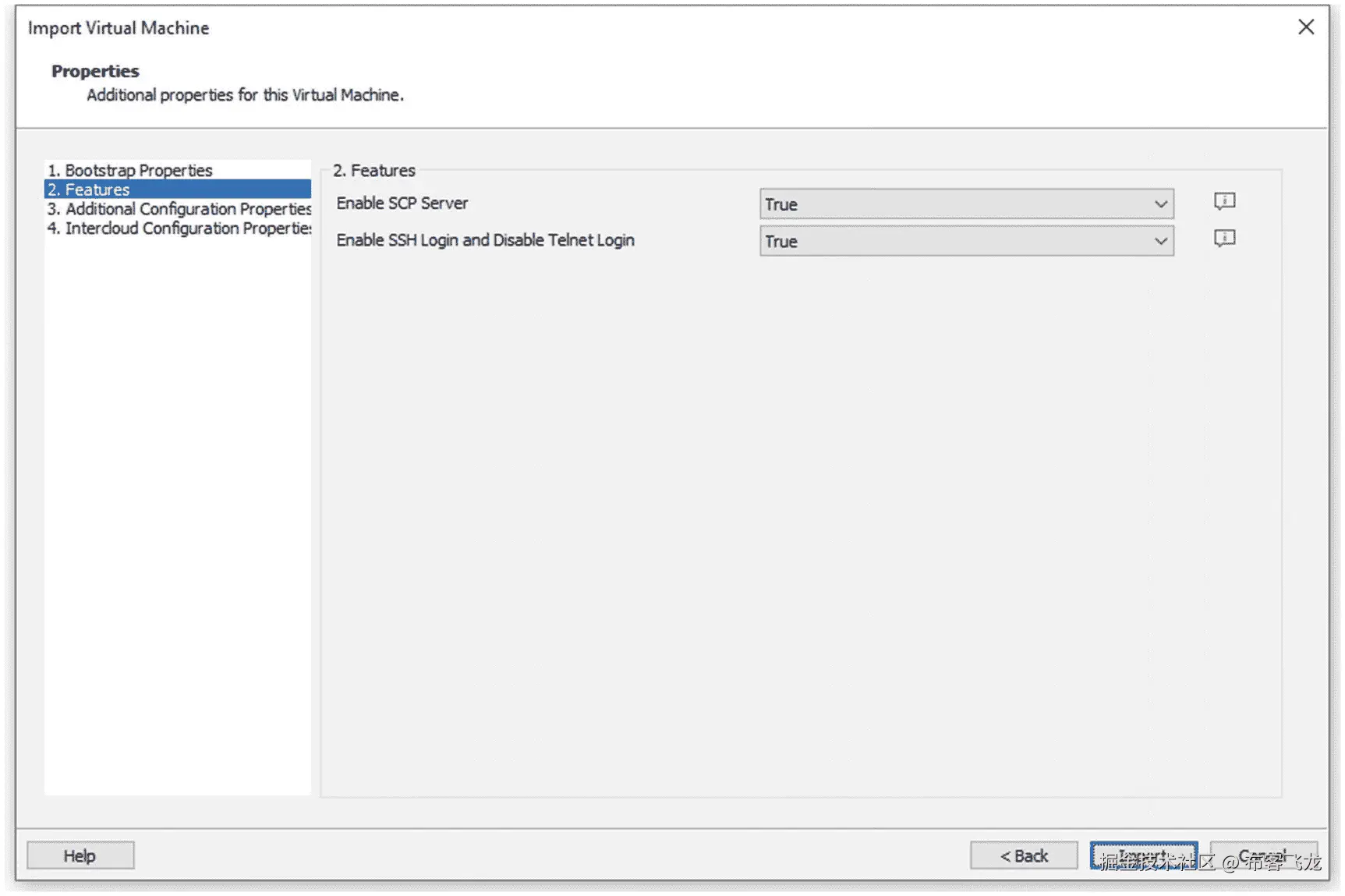This screenshot has height=896, width=1345.
Task: Click the bold Properties heading
Action: pos(95,71)
